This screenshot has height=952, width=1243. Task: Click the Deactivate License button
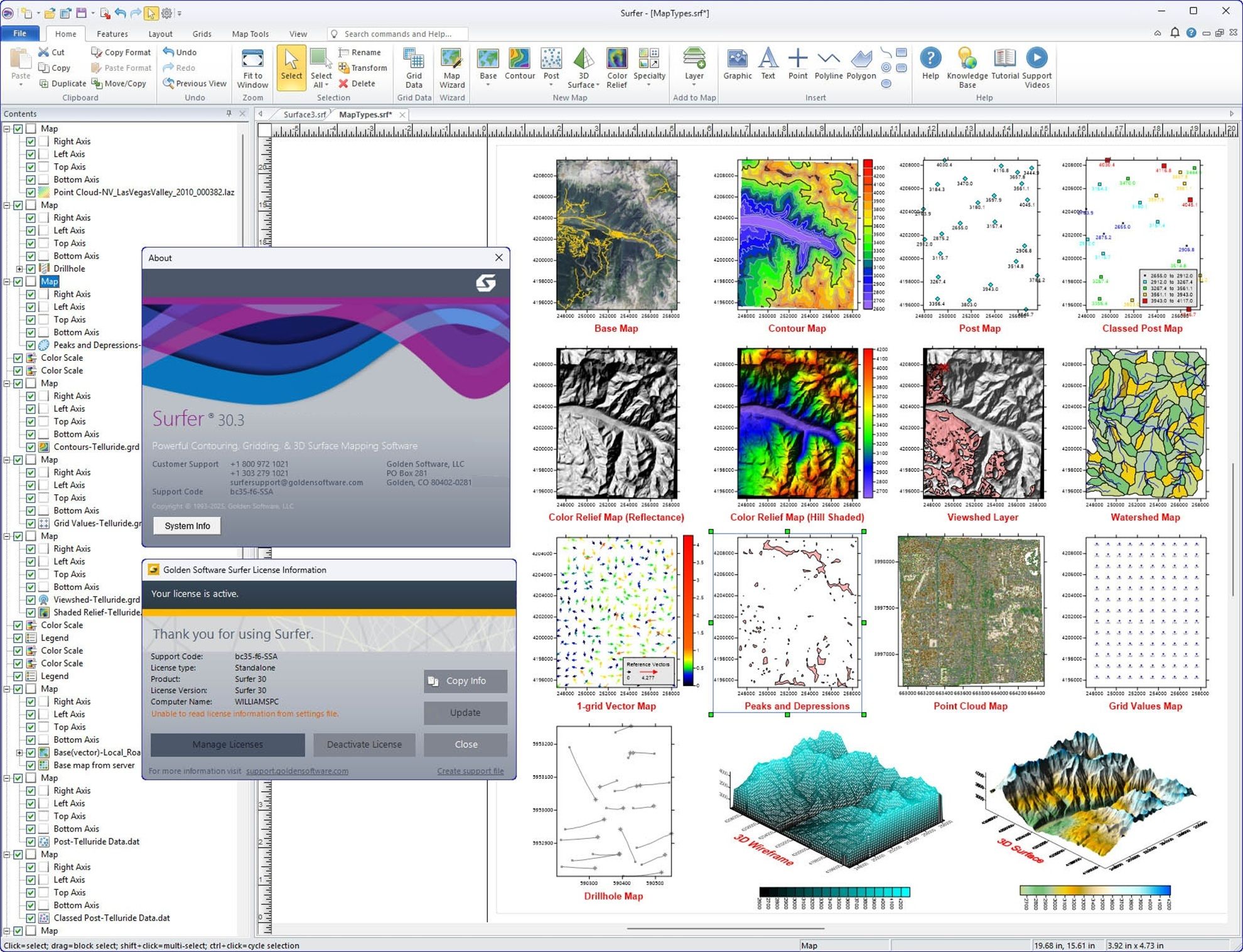tap(363, 744)
